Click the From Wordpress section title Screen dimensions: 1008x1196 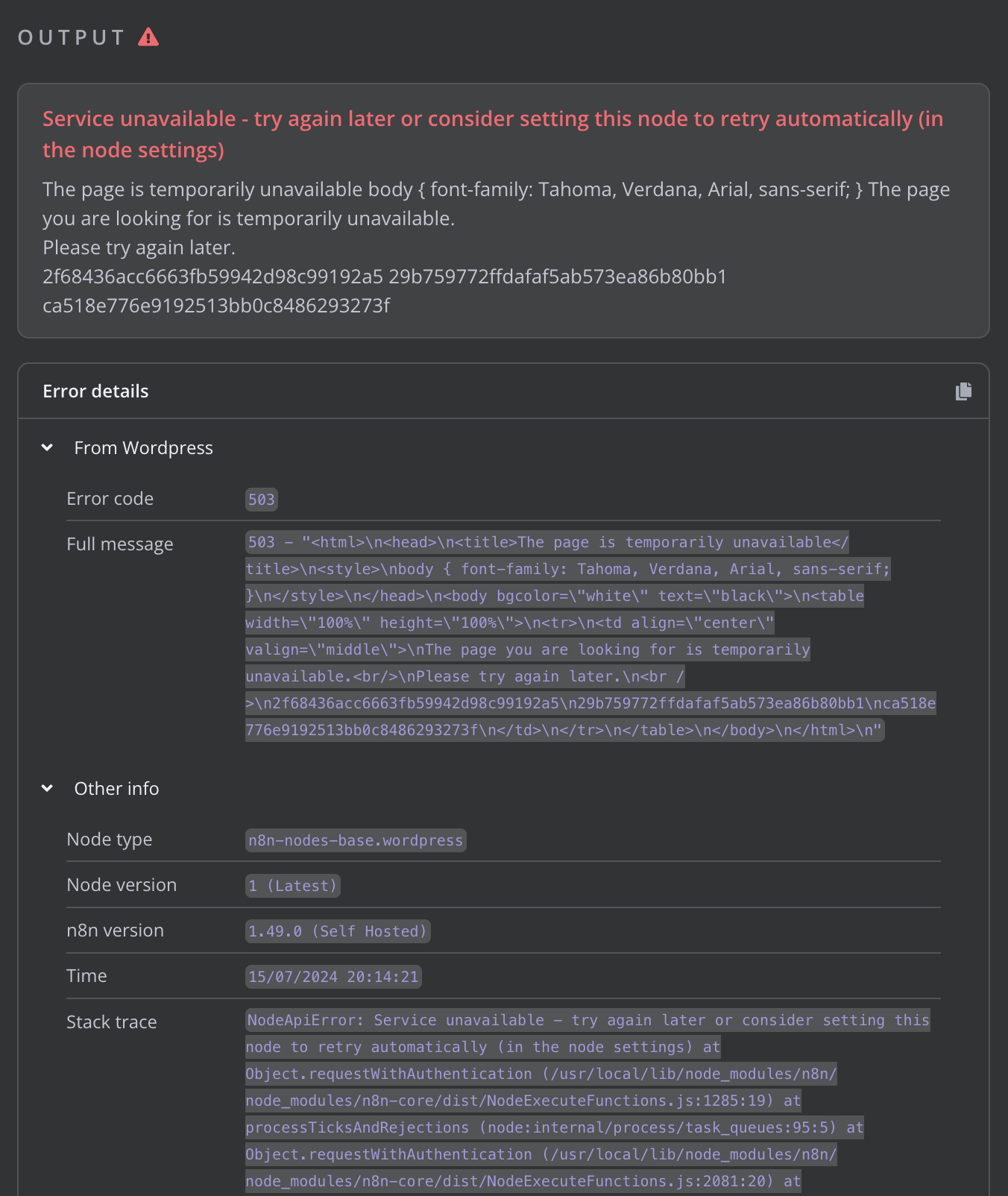click(143, 447)
